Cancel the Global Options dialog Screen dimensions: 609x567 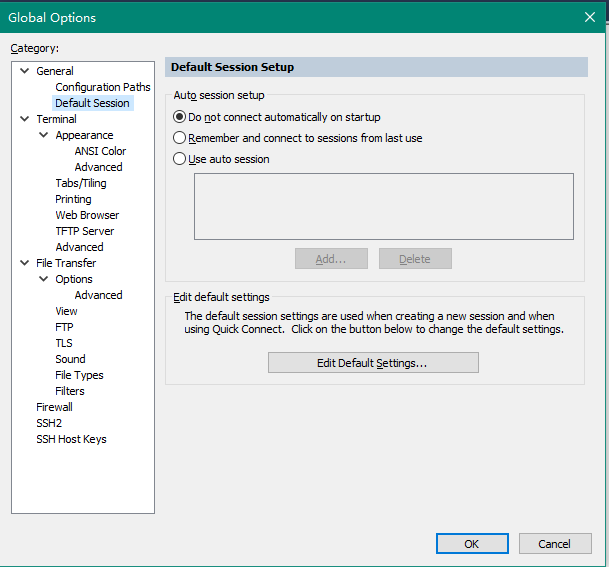tap(554, 544)
